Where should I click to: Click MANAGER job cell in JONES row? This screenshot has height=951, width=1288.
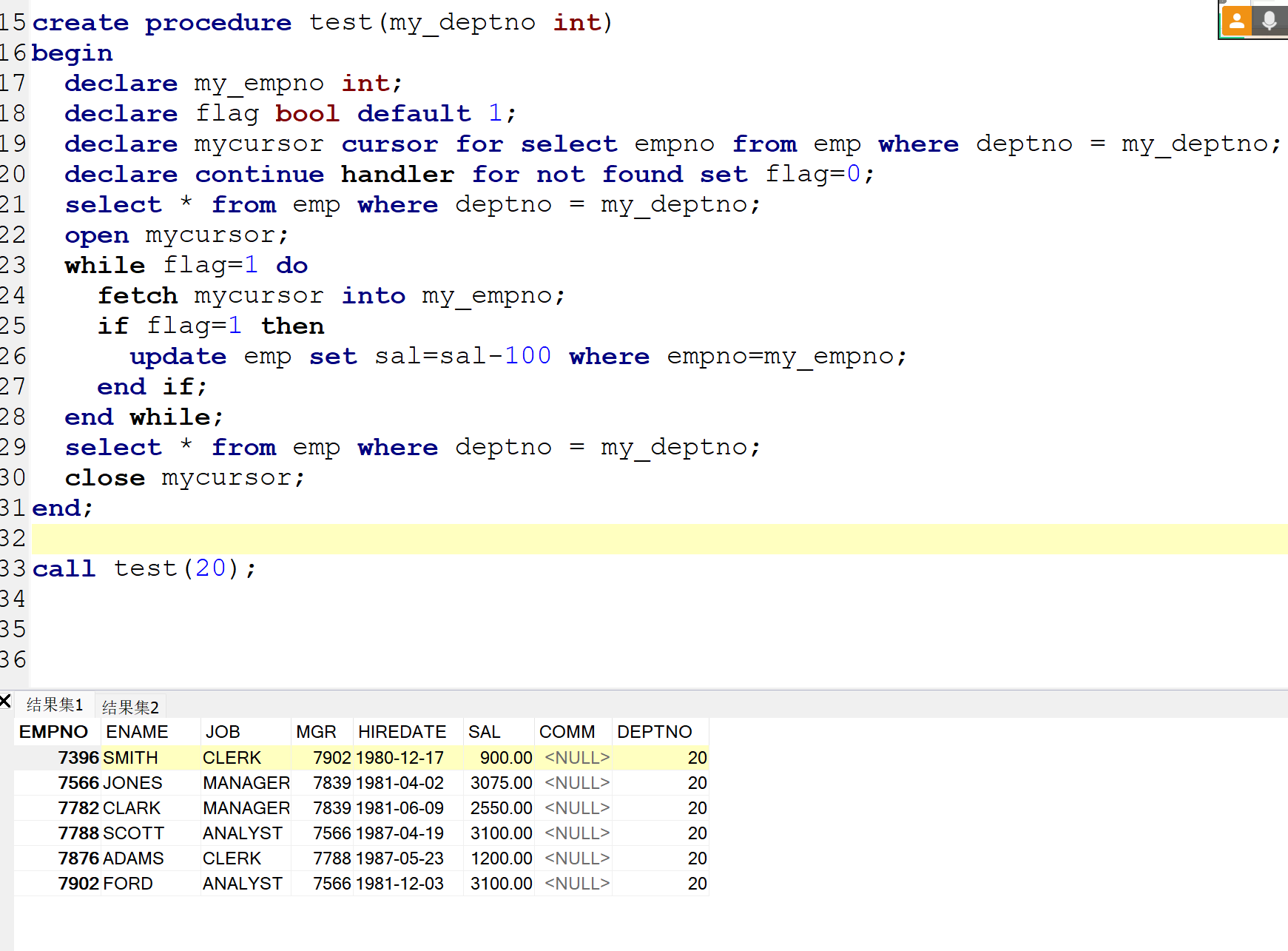coord(246,783)
